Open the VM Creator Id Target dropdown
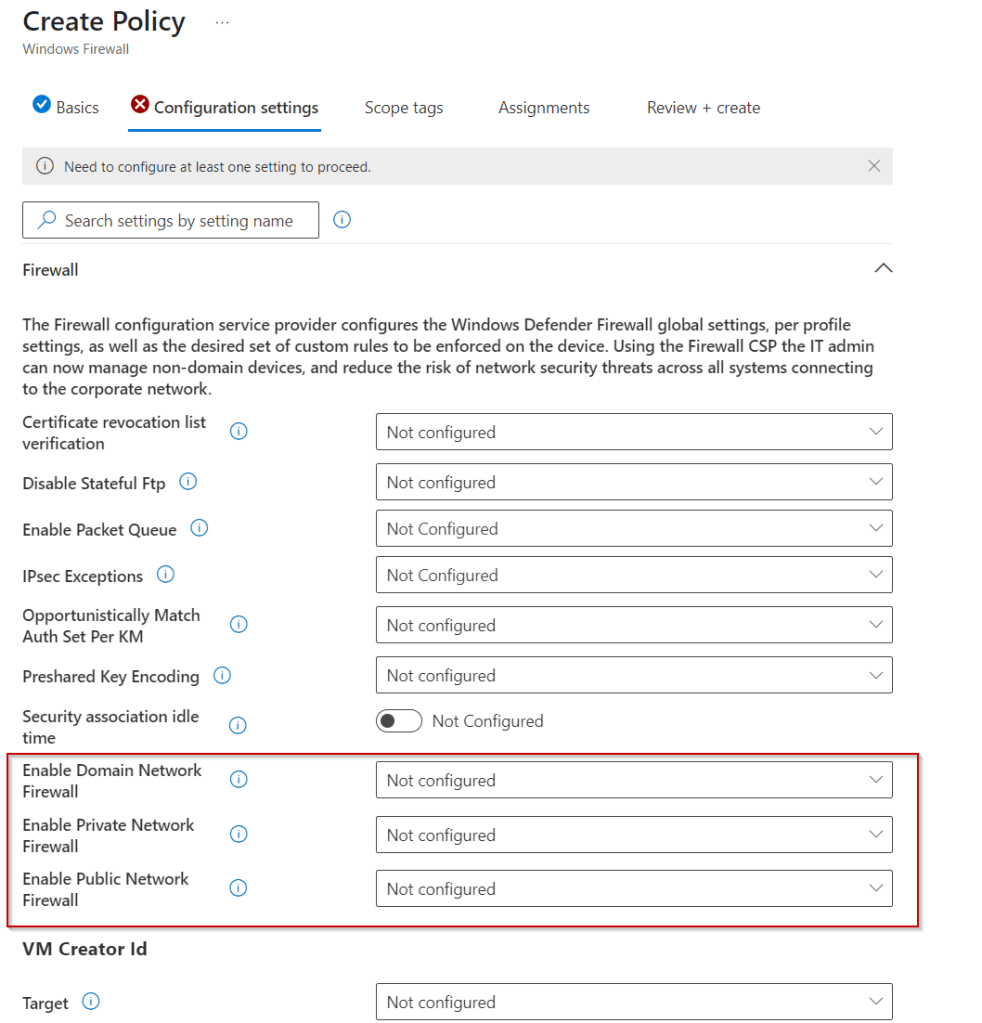The height and width of the screenshot is (1023, 982). coord(634,1002)
